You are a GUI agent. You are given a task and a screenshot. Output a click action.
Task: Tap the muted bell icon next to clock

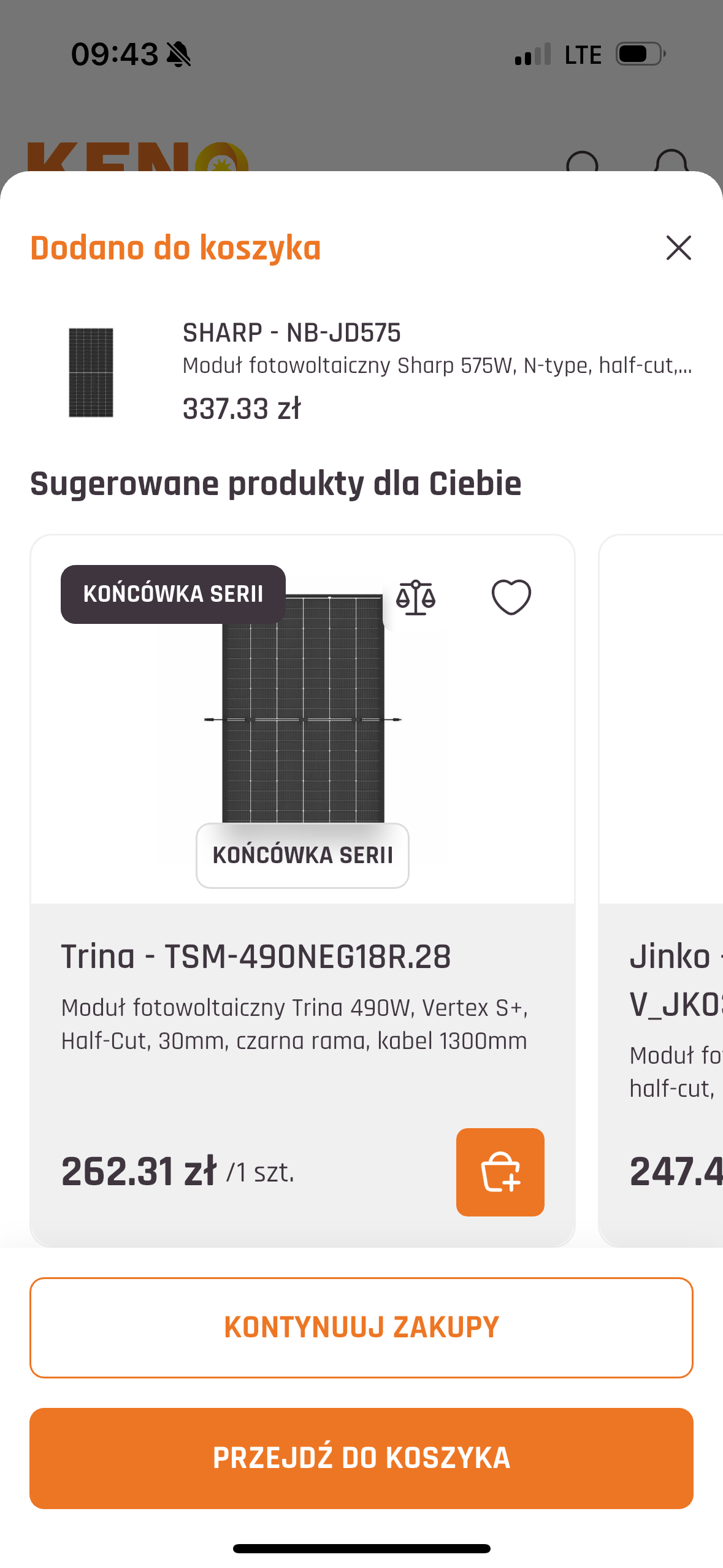tap(179, 54)
